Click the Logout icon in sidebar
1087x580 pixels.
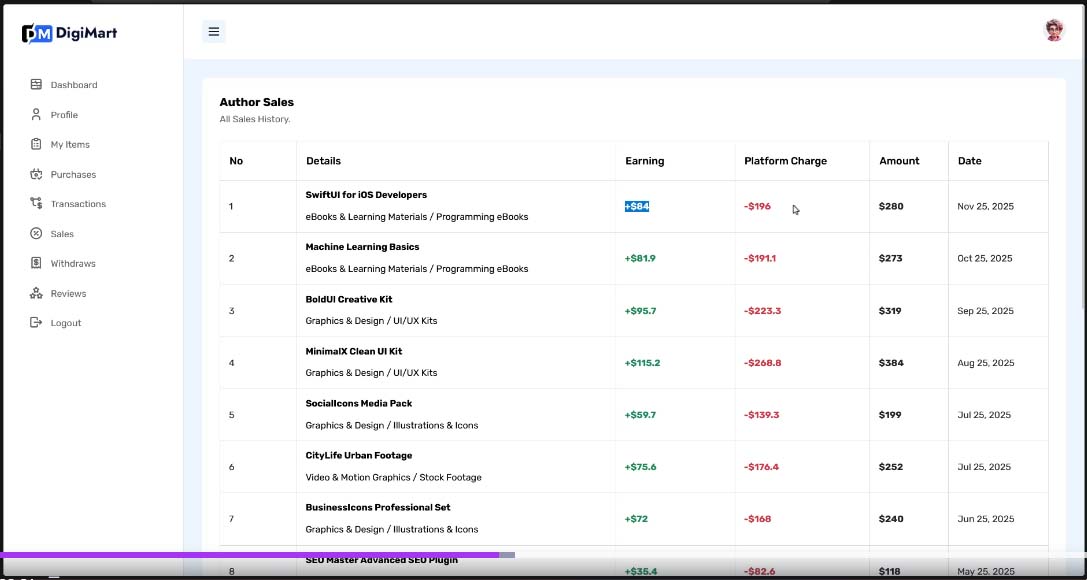click(x=36, y=323)
